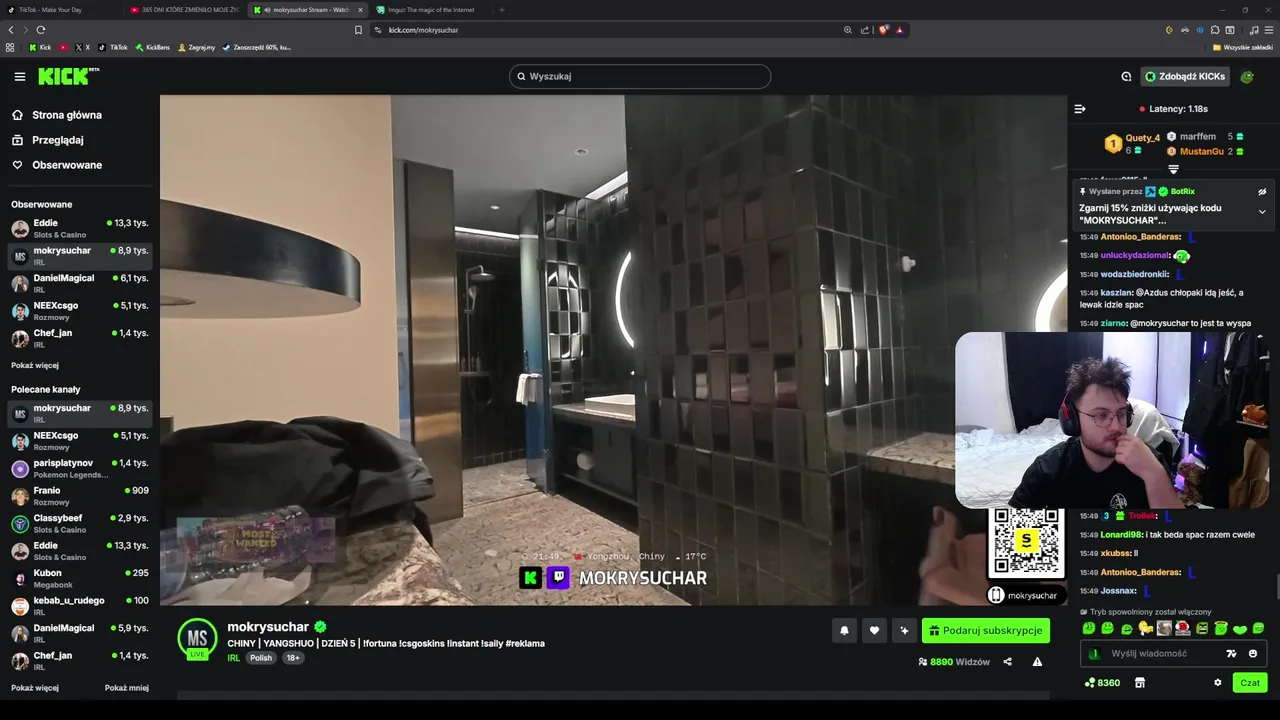Open the Kick hamburger sidebar menu
The width and height of the screenshot is (1280, 720).
pyautogui.click(x=19, y=76)
